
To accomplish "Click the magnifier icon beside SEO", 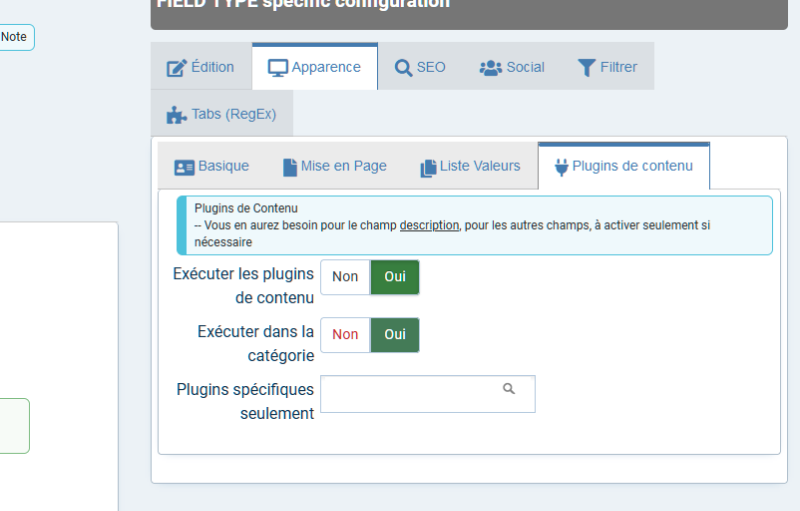I will 403,68.
